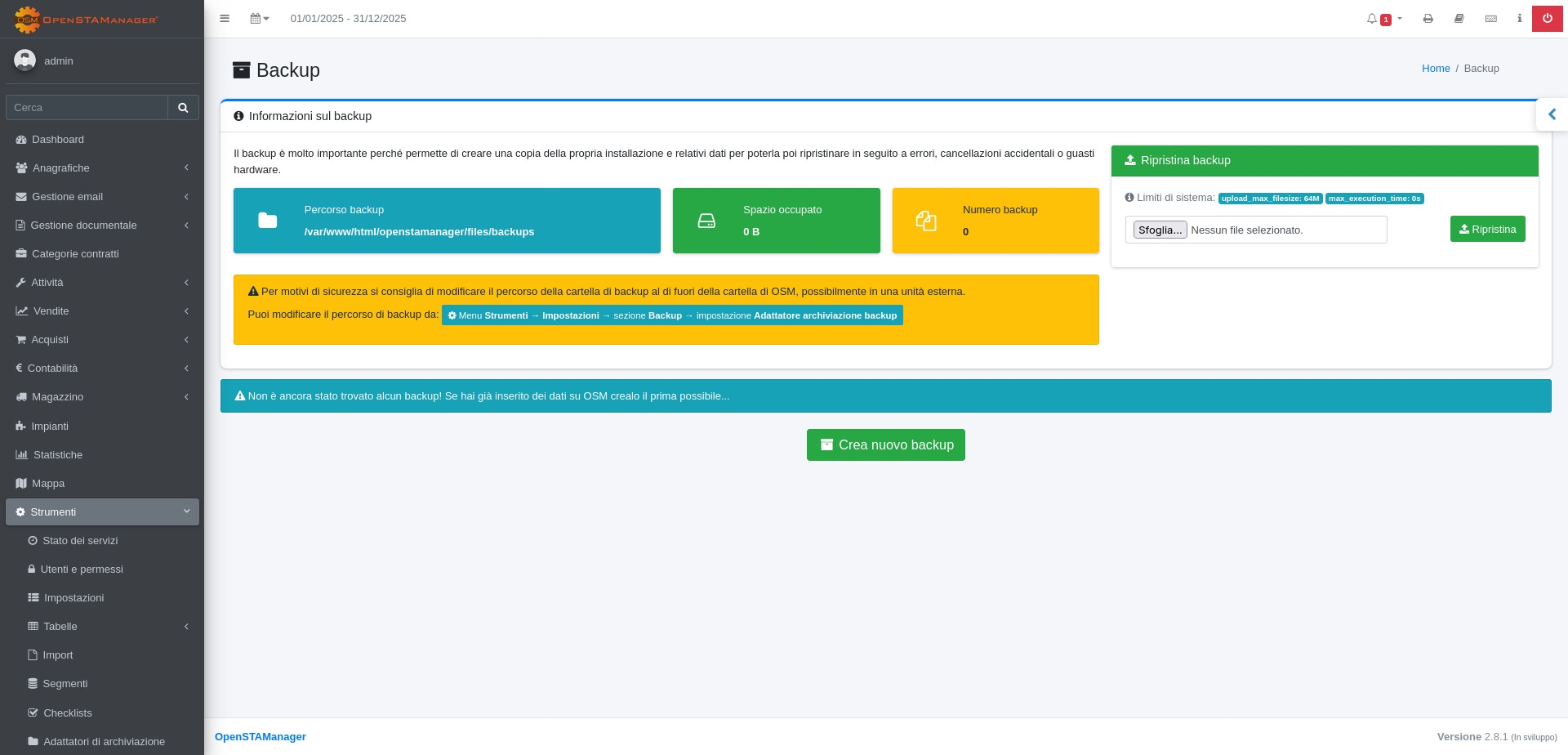Follow the Home breadcrumb link
This screenshot has height=755, width=1568.
pyautogui.click(x=1435, y=69)
